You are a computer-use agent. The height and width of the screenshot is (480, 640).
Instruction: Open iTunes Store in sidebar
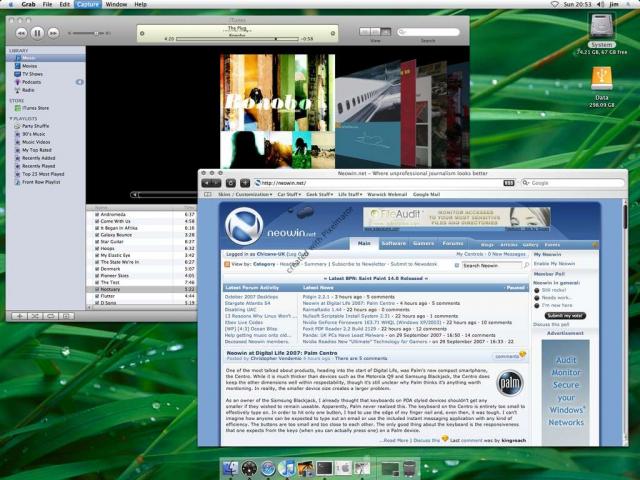[36, 108]
